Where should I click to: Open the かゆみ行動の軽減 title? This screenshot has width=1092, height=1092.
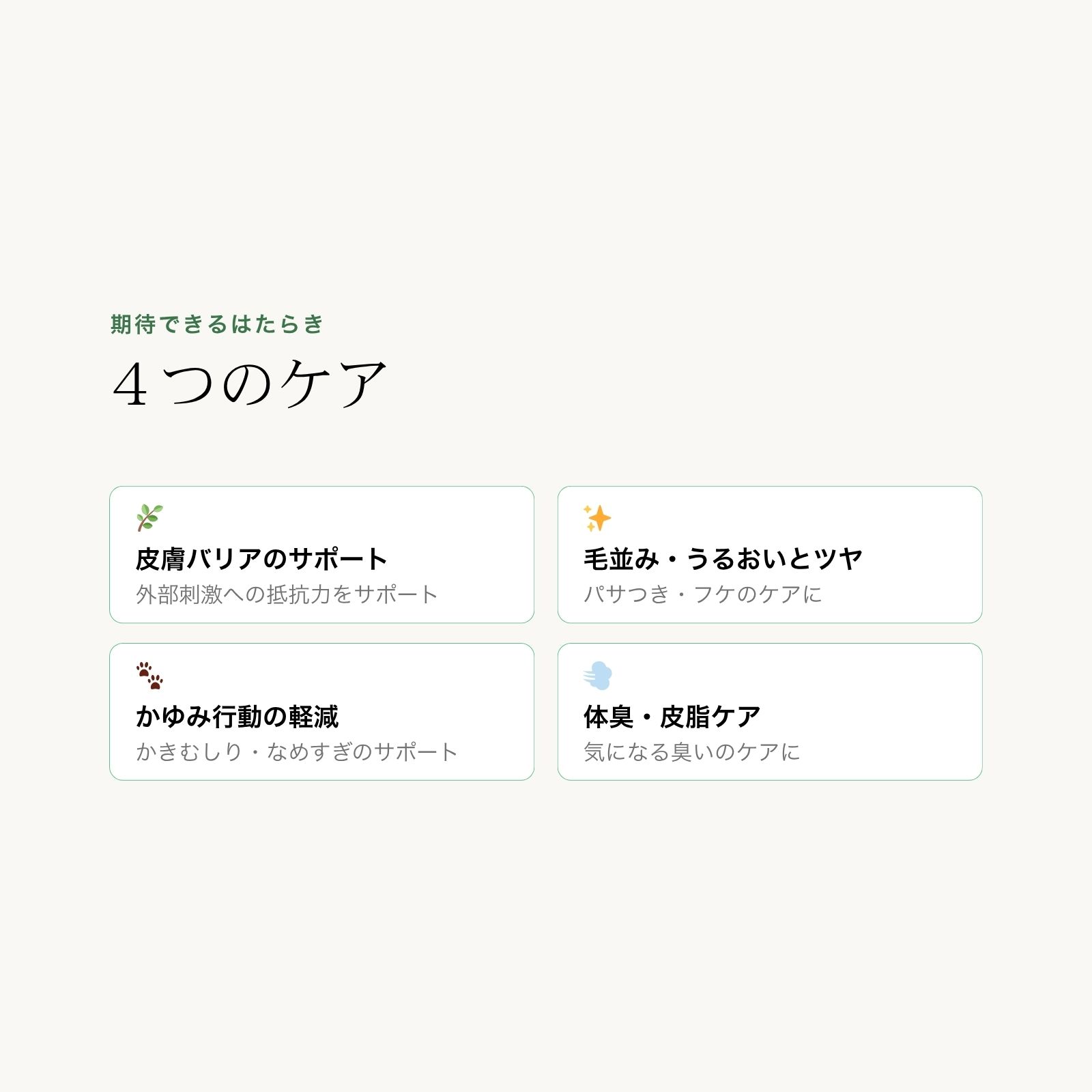tap(237, 717)
